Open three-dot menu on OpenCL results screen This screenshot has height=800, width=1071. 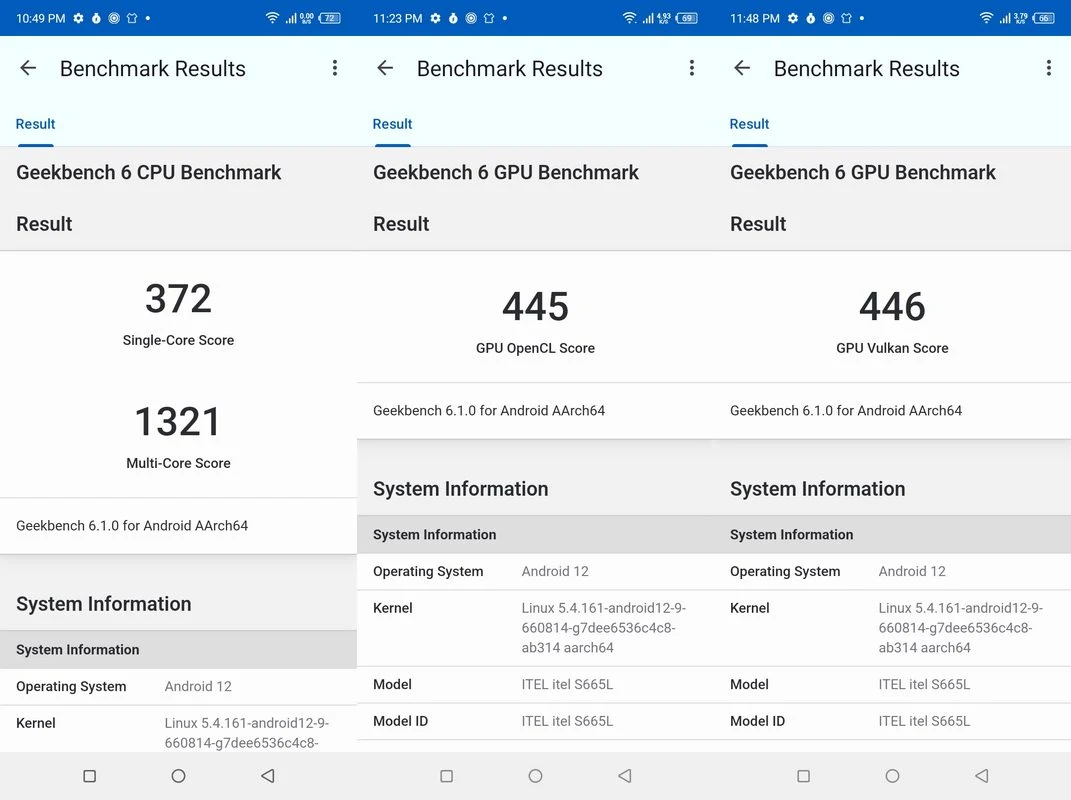(692, 68)
